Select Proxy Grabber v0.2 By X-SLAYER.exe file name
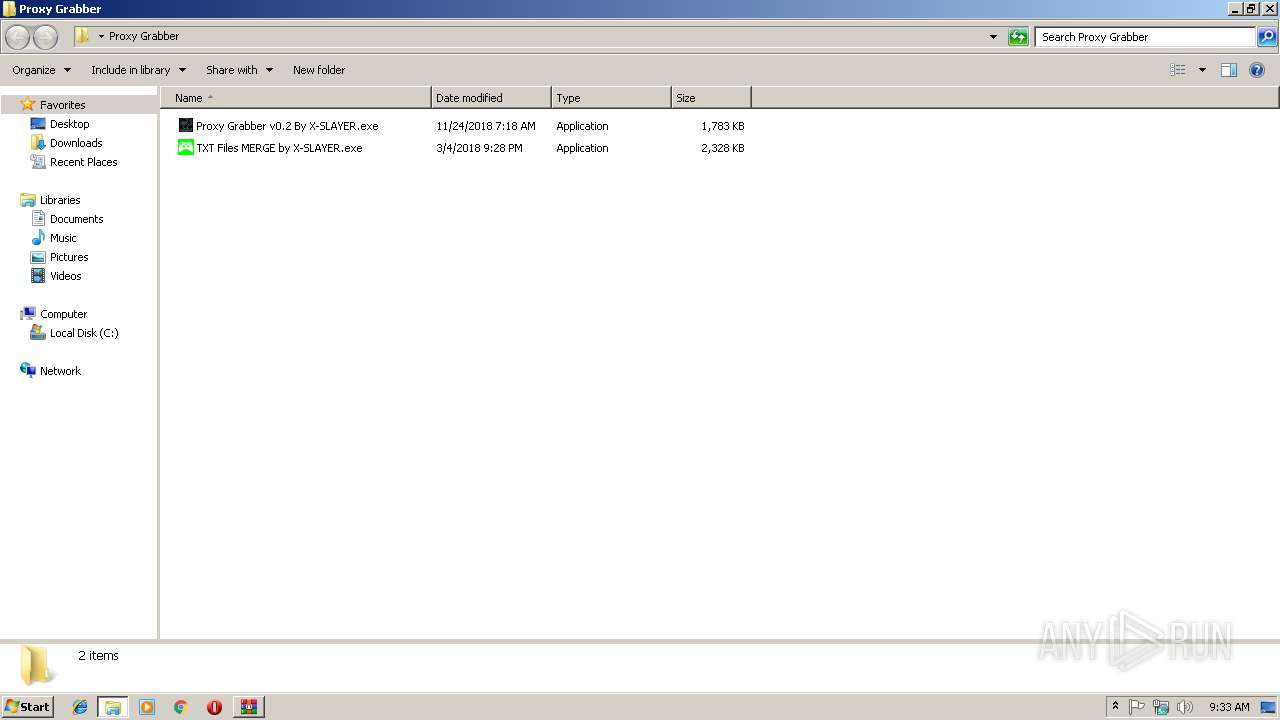1280x720 pixels. pos(287,126)
